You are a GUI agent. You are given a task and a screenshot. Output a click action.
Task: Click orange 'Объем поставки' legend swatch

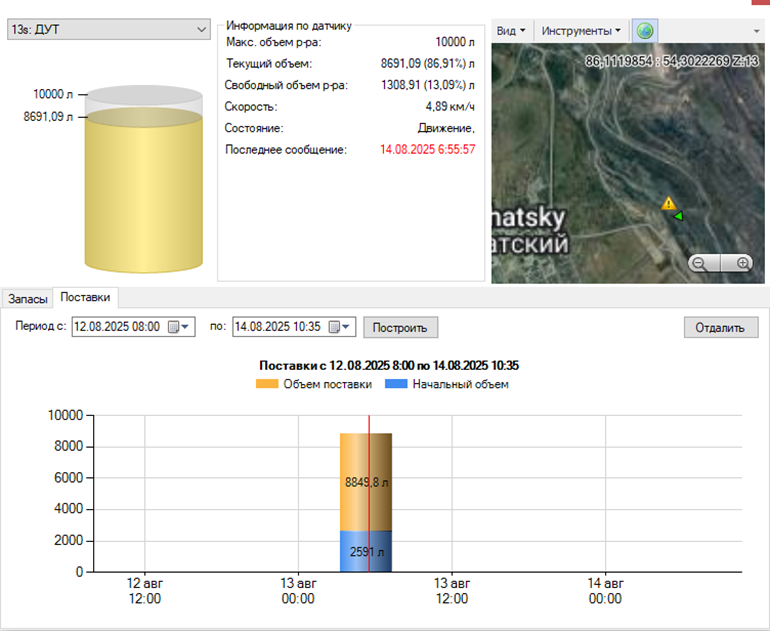click(x=267, y=384)
